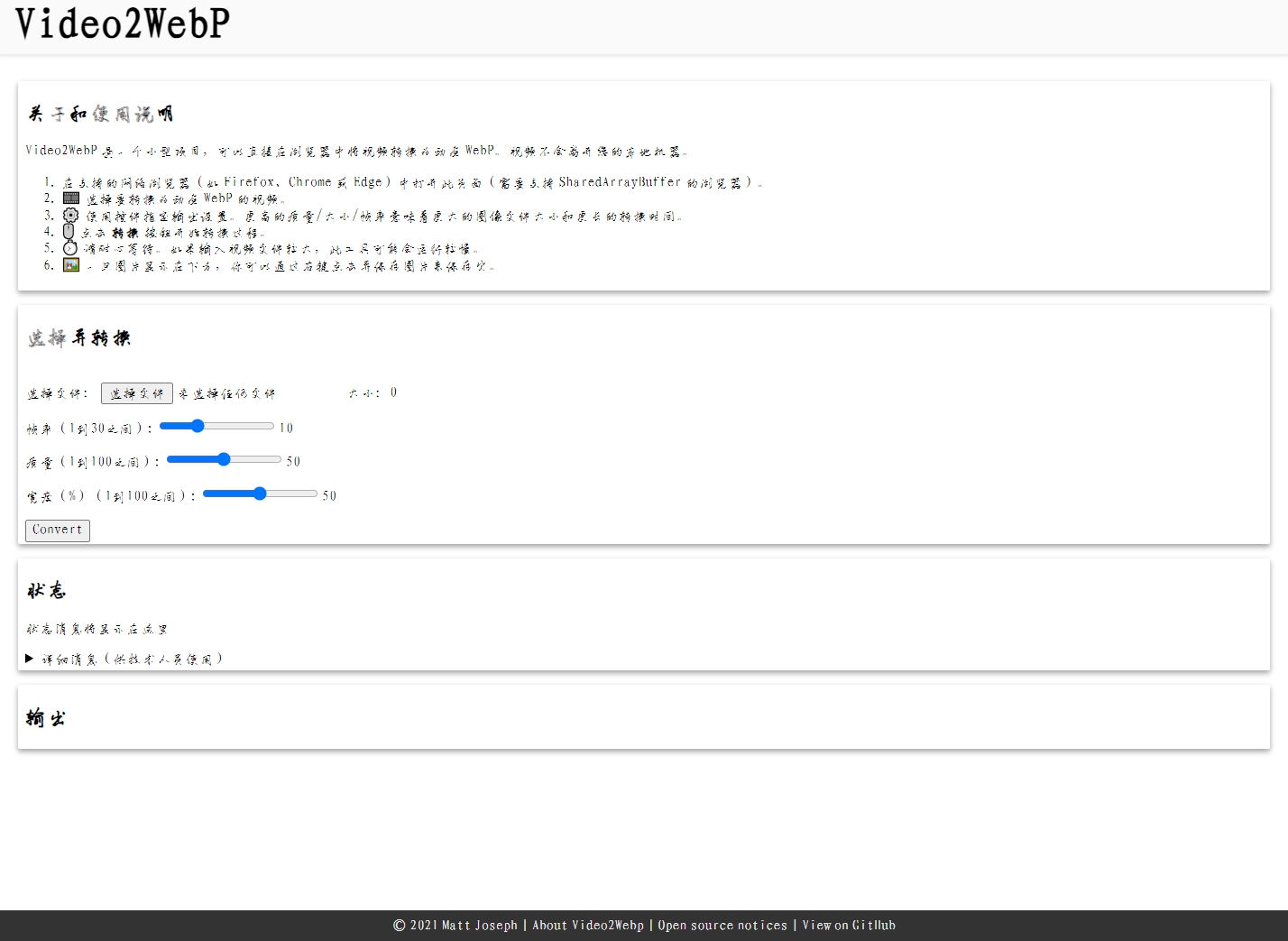1288x941 pixels.
Task: Open the About Video2Webp footer link
Action: pyautogui.click(x=588, y=925)
